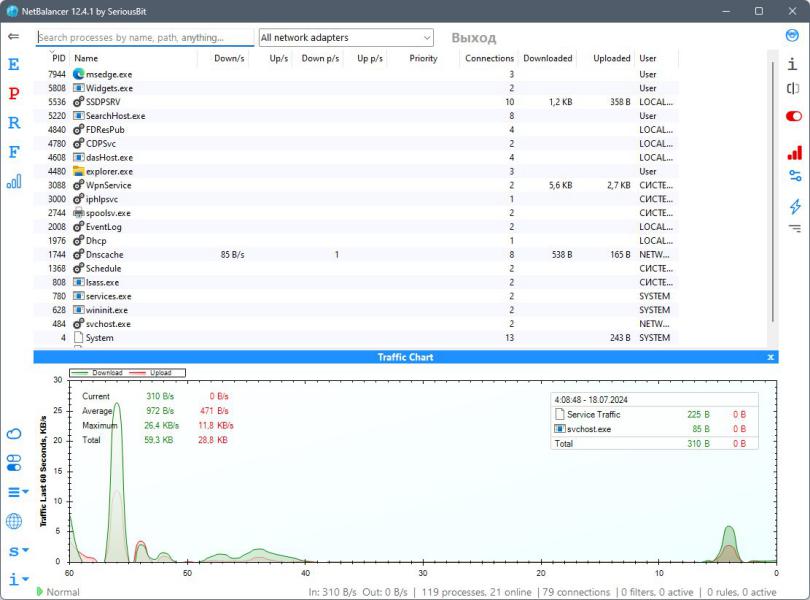The height and width of the screenshot is (600, 810).
Task: Select the CDPSvc service row
Action: [356, 144]
